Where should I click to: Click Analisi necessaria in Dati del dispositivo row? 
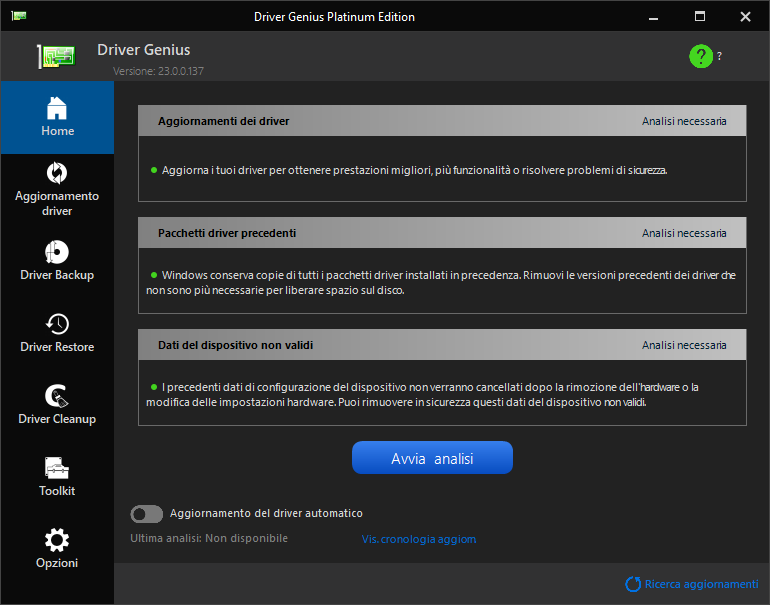684,345
